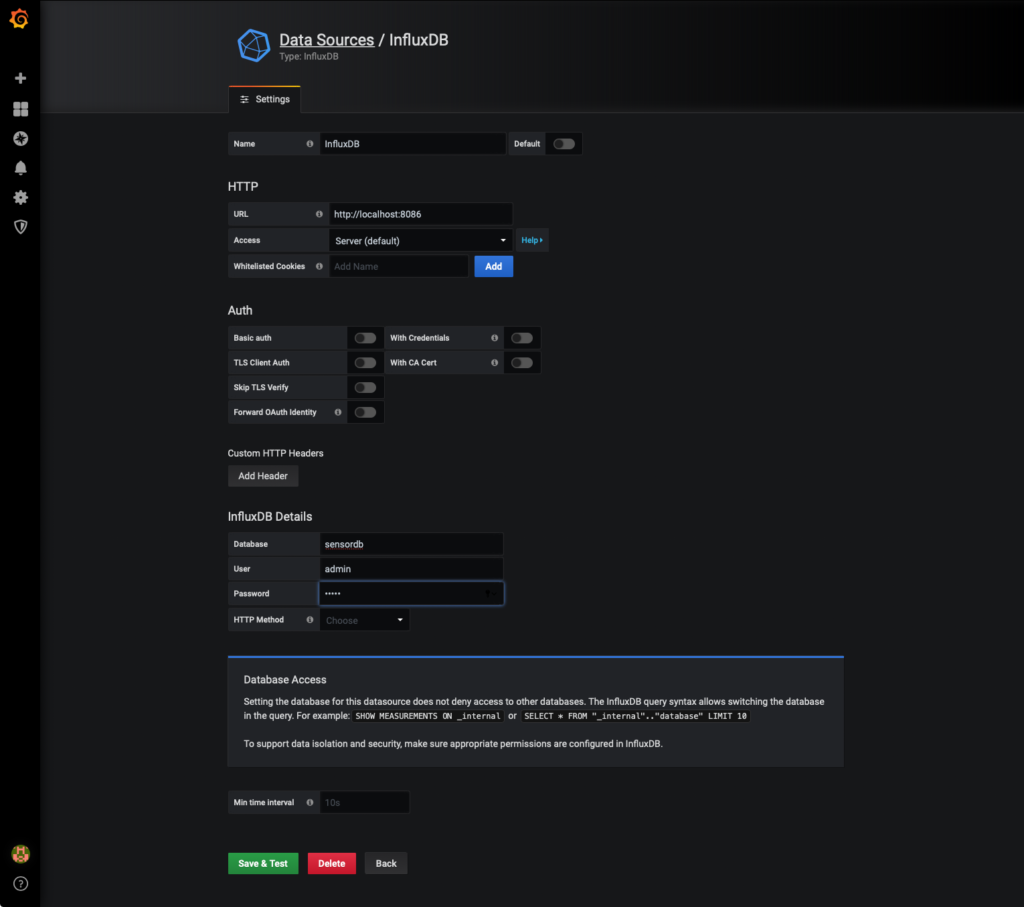
Task: Click the "Custom HTTP Headers" heading
Action: tap(276, 453)
